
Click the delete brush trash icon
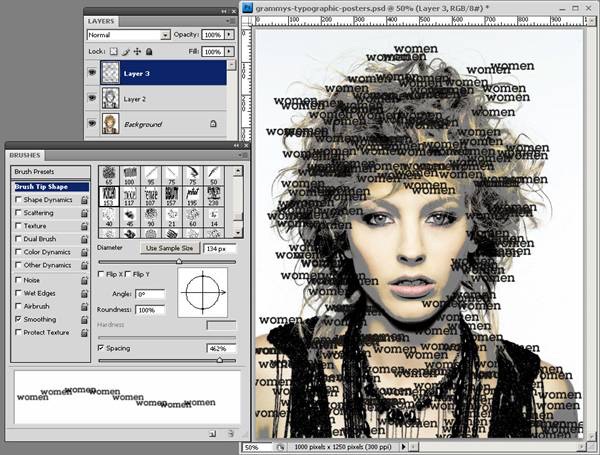click(230, 434)
